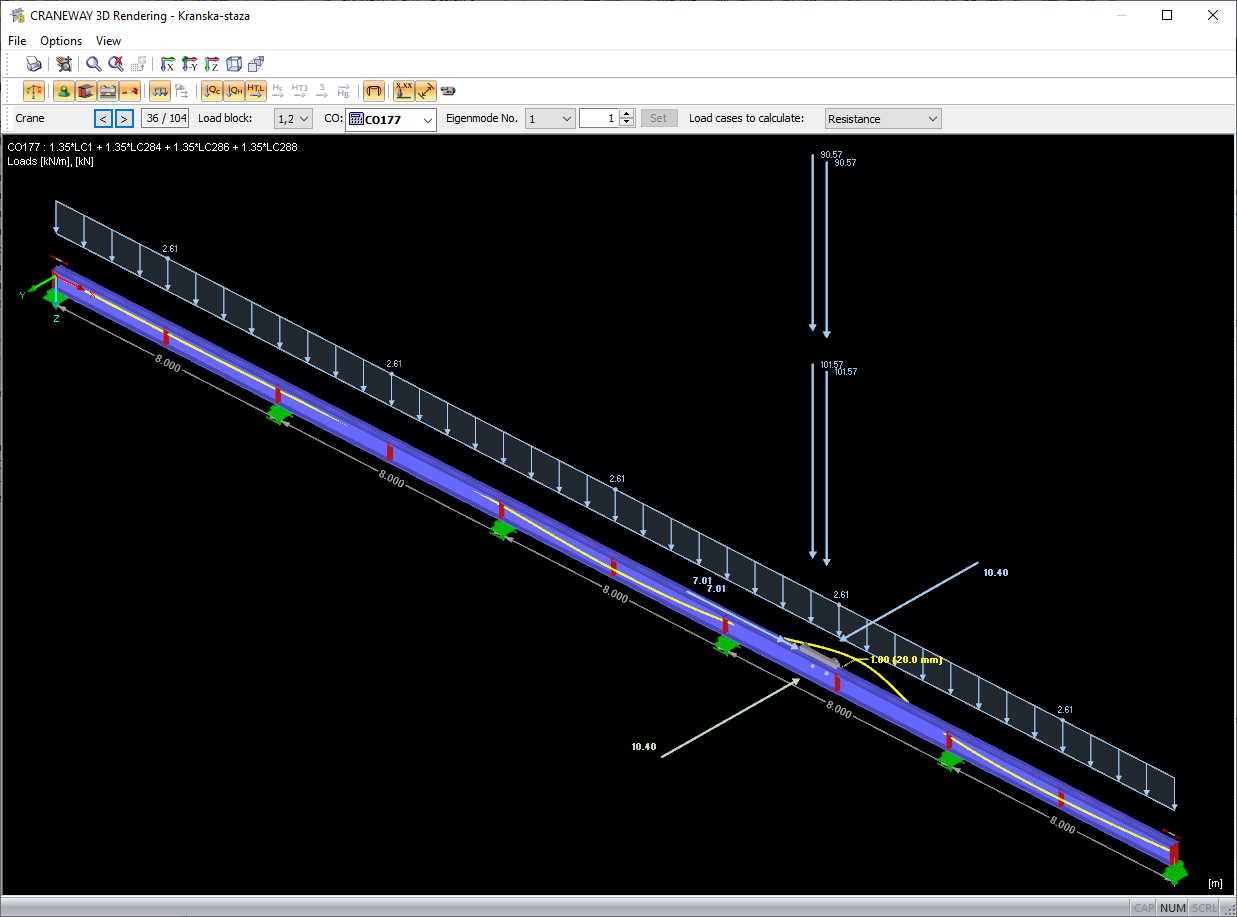Screen dimensions: 1237x917
Task: Click the horizontal crane load QH icon
Action: coord(235,90)
